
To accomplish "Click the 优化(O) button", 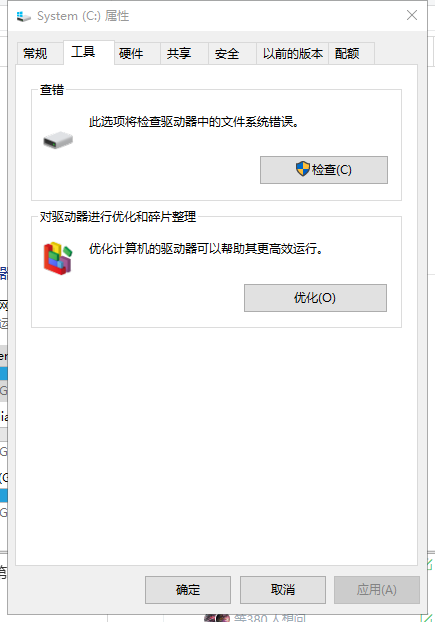I will (315, 298).
